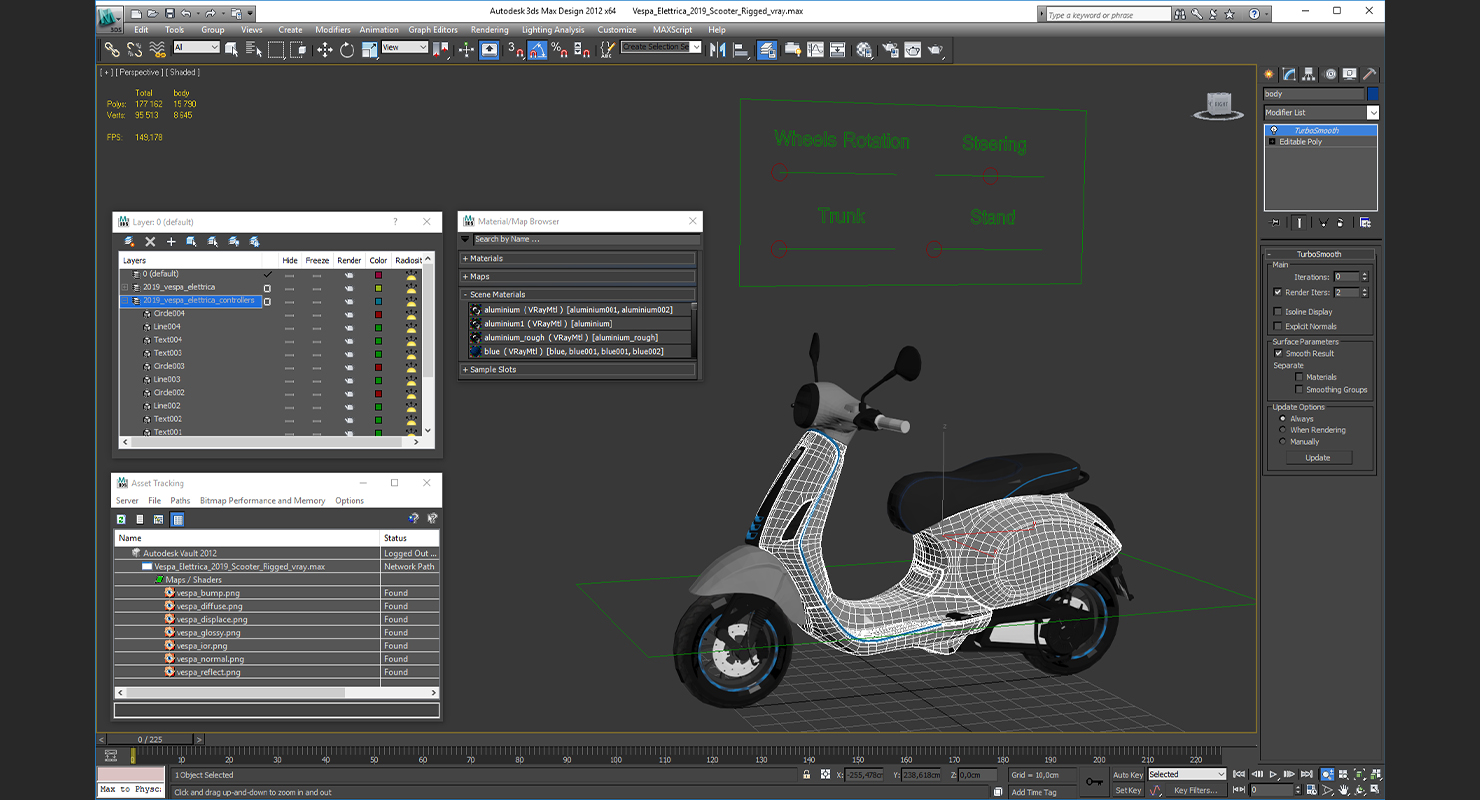Switch Asset Tracking to table view
This screenshot has width=1480, height=800.
(x=177, y=519)
